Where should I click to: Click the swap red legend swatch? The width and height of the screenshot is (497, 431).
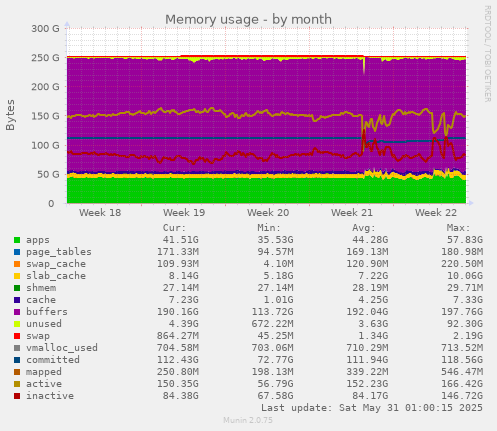coord(17,336)
